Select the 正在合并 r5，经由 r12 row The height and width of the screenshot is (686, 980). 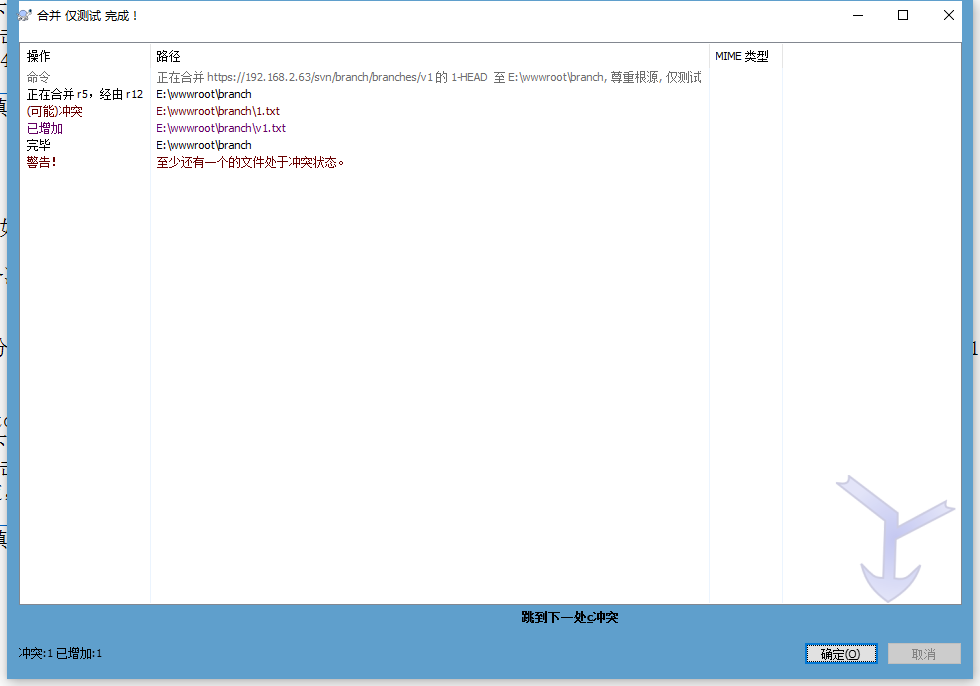click(x=490, y=94)
